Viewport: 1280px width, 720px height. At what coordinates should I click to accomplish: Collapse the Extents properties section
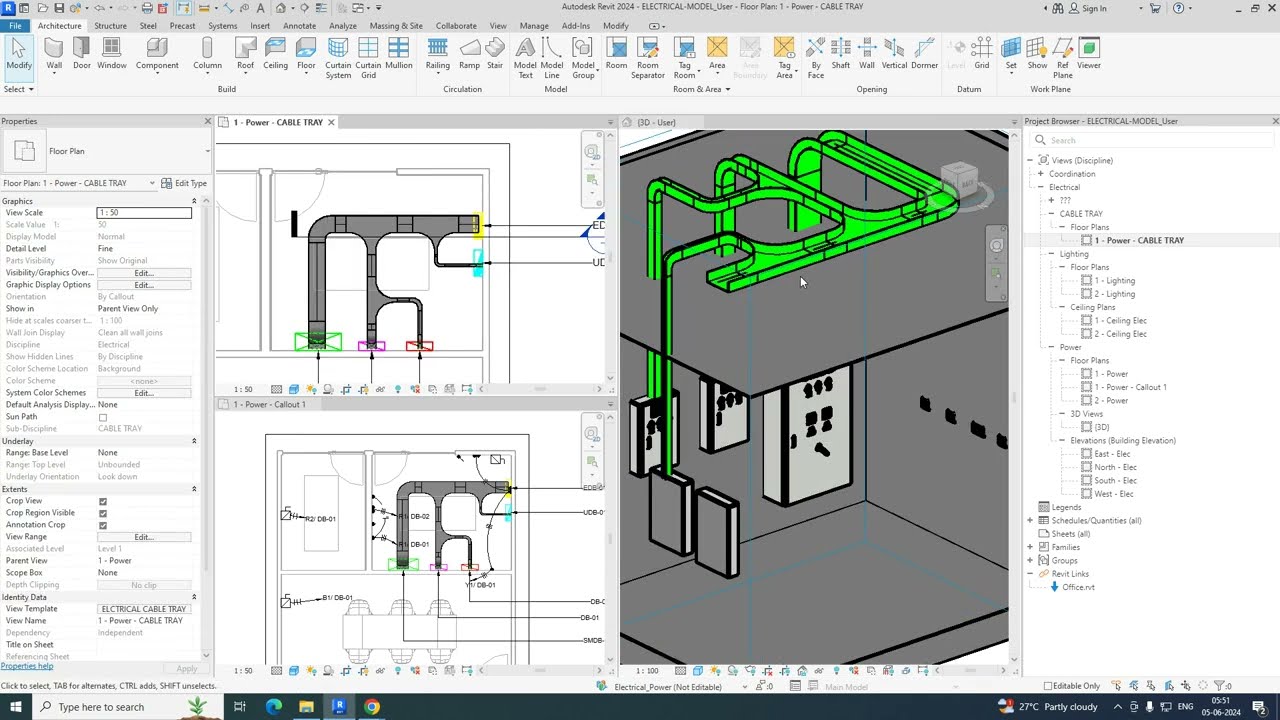pyautogui.click(x=194, y=489)
